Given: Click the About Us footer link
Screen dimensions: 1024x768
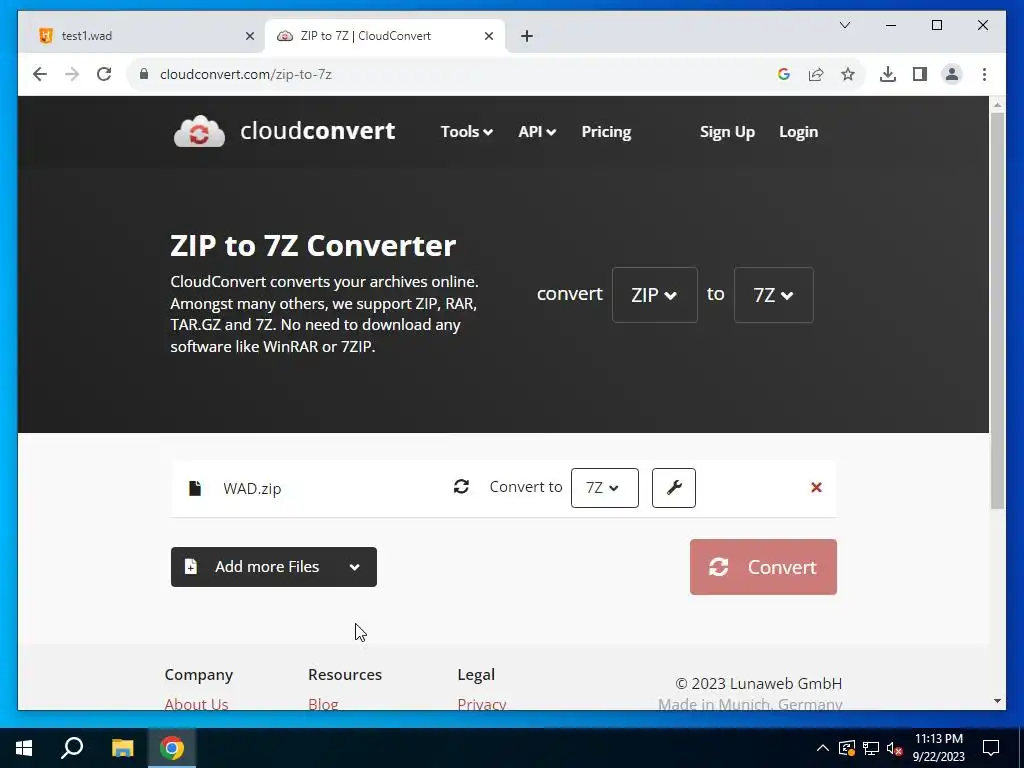Looking at the screenshot, I should [197, 704].
